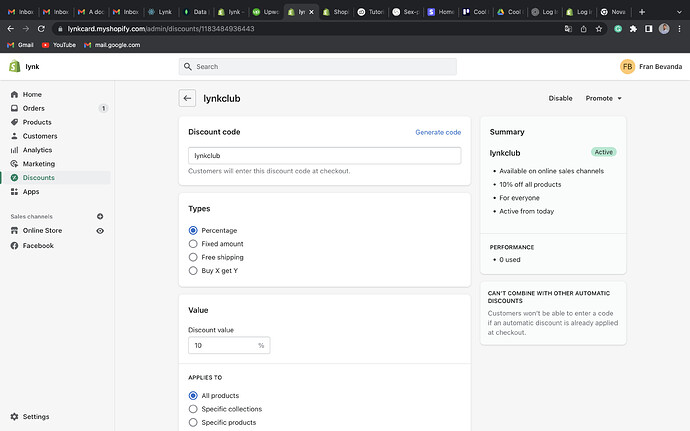The width and height of the screenshot is (690, 431).
Task: Select the Fixed amount discount type
Action: click(x=193, y=244)
